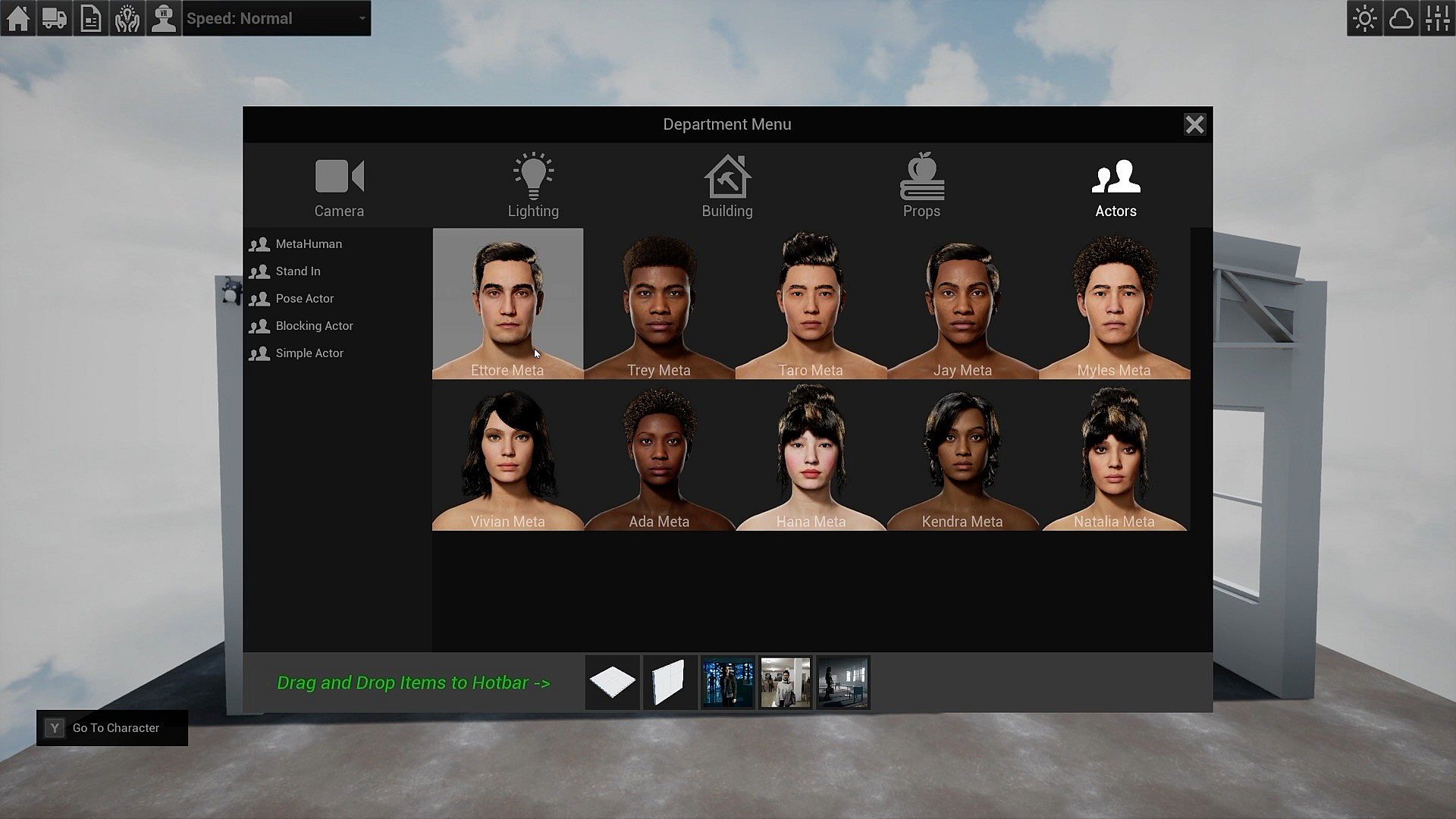
Task: Switch to the Lighting department tab
Action: click(x=533, y=187)
